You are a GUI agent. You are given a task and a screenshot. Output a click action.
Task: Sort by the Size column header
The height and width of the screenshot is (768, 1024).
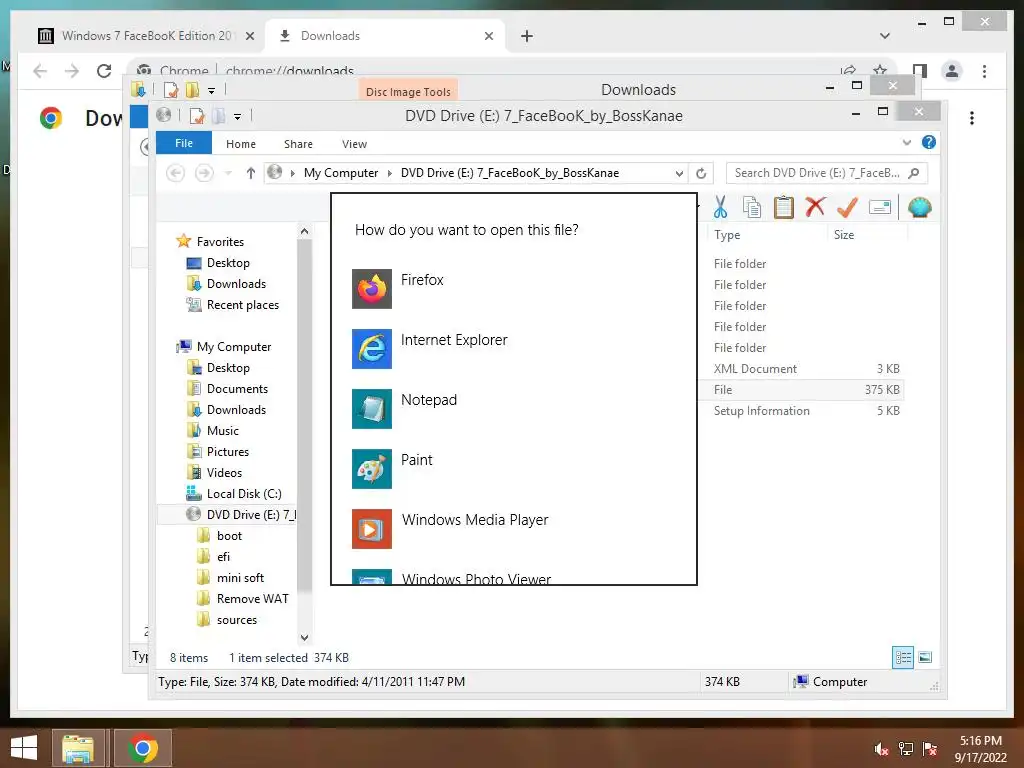844,234
